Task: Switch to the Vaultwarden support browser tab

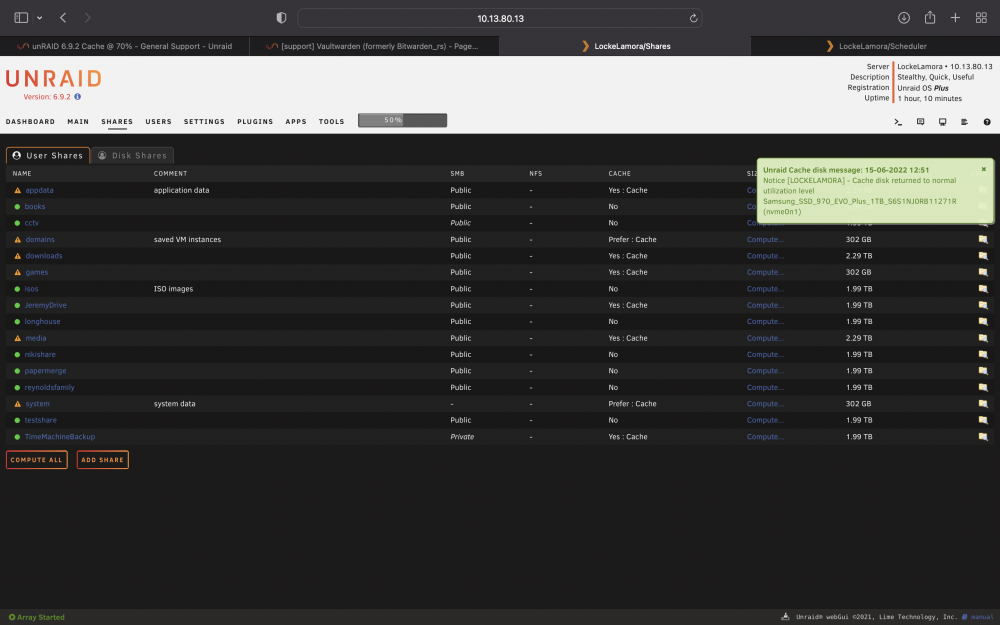Action: coord(374,46)
